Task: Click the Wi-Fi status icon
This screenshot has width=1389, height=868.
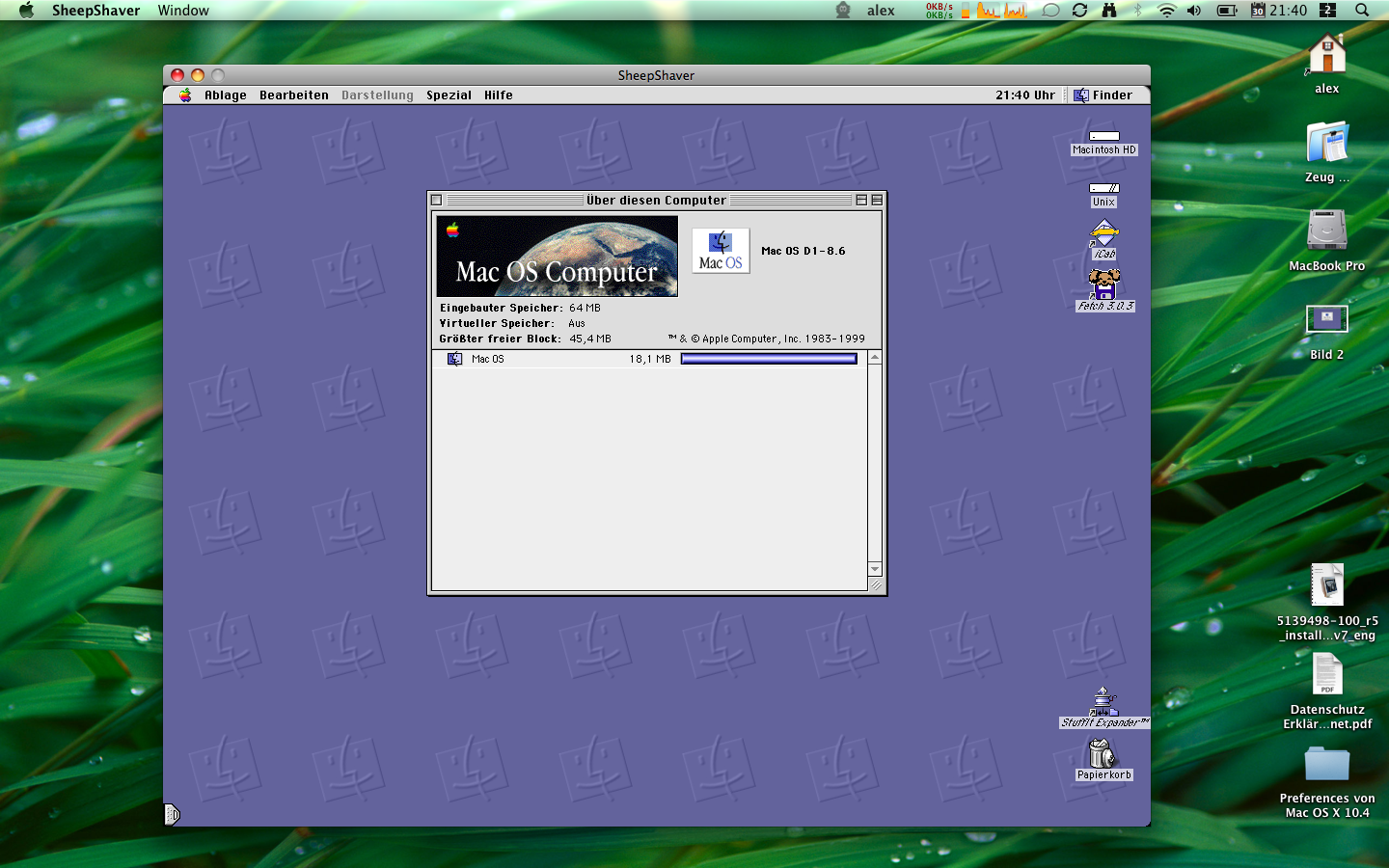Action: [1166, 11]
